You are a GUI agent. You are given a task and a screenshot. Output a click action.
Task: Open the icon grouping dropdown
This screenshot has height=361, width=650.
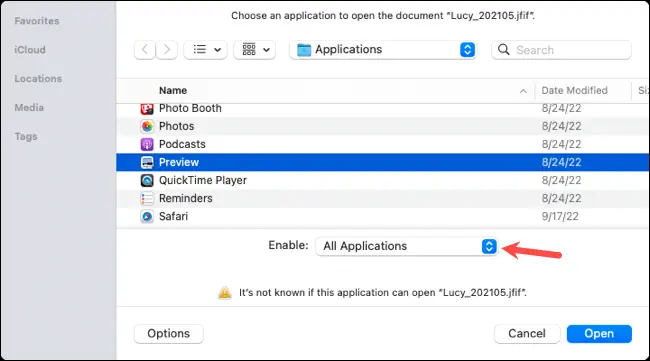[255, 50]
